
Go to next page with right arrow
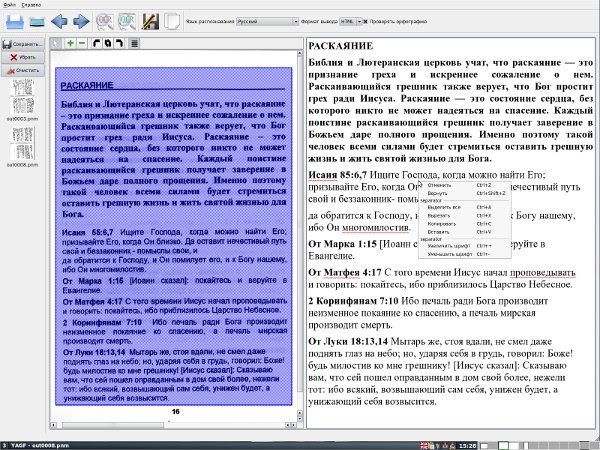point(81,21)
